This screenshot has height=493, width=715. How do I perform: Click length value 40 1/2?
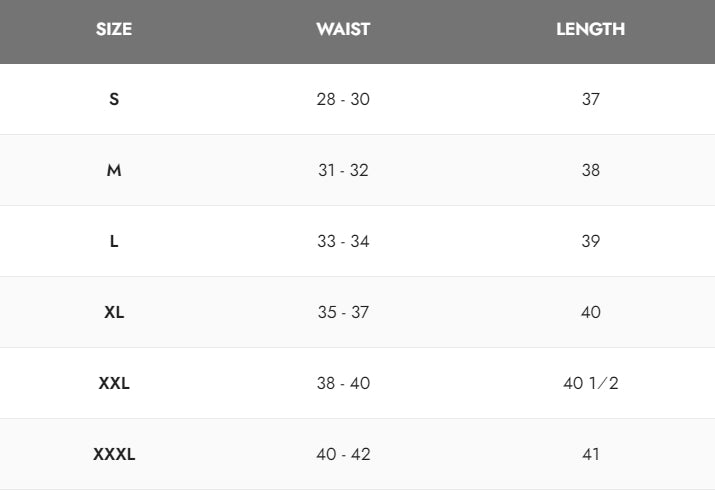click(590, 383)
